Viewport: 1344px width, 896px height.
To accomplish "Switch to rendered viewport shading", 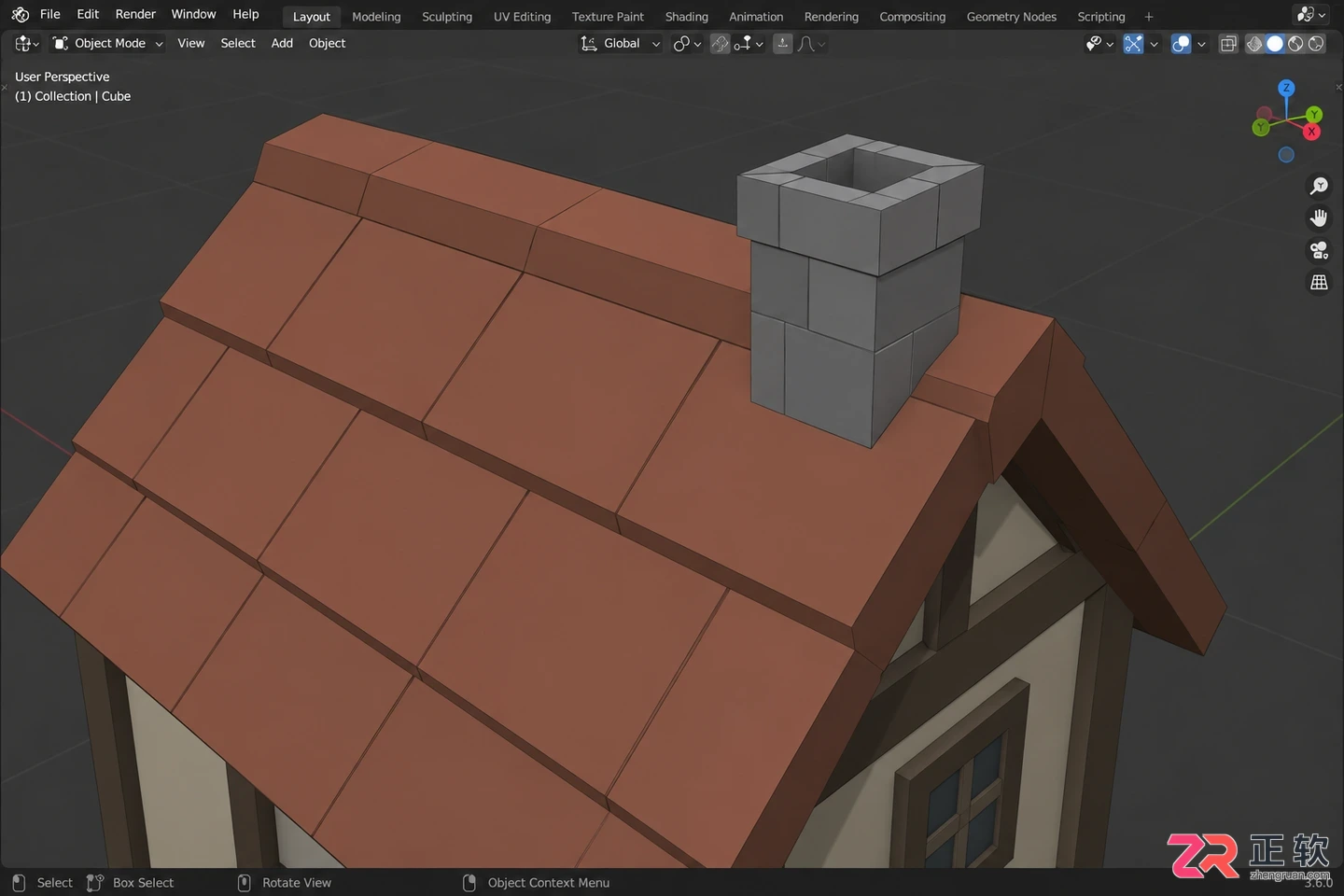I will click(x=1316, y=43).
